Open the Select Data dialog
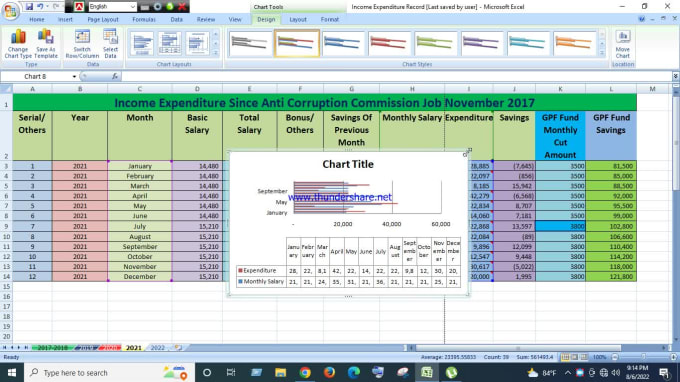Image resolution: width=680 pixels, height=382 pixels. pyautogui.click(x=111, y=43)
